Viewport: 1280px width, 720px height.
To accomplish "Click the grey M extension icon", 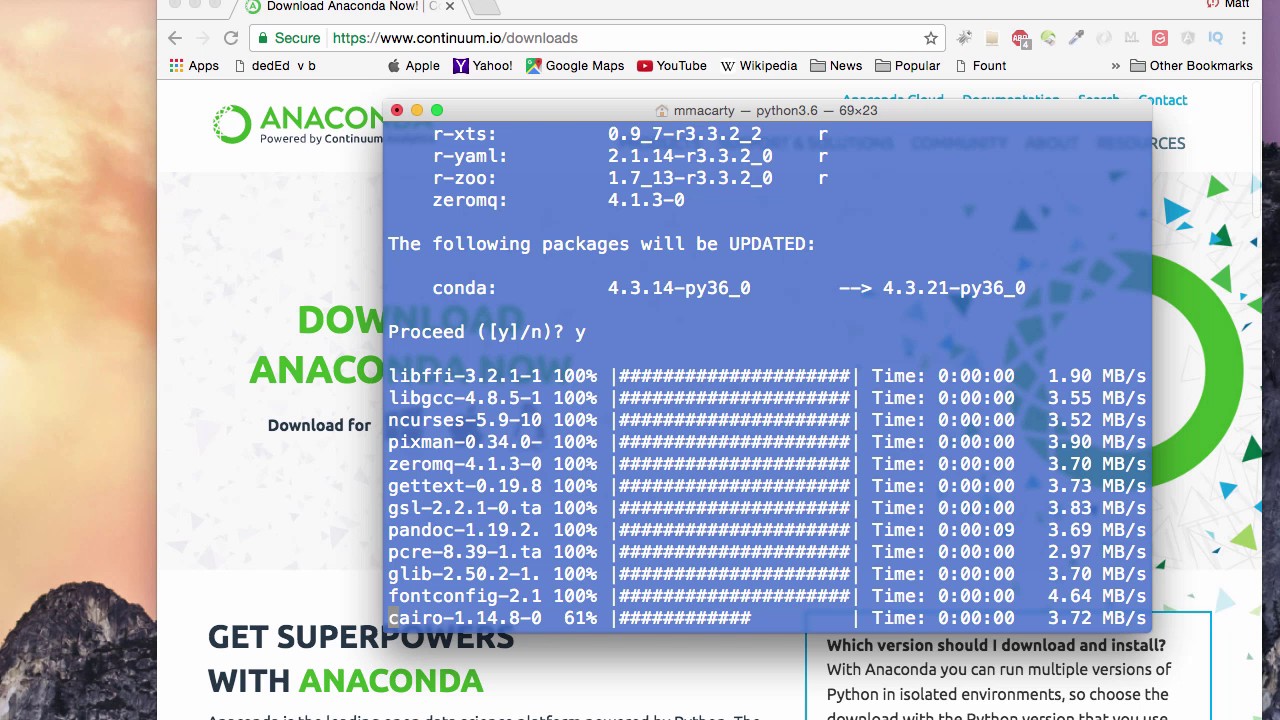I will tap(1132, 38).
